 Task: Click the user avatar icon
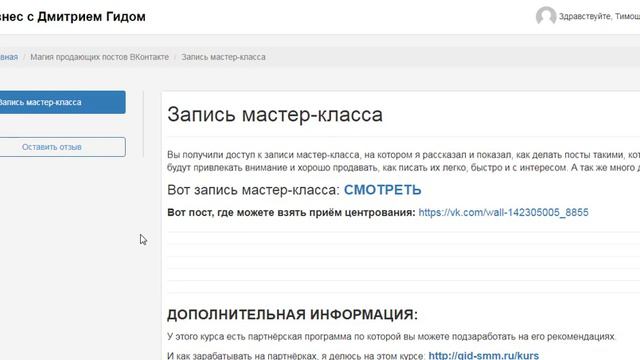(x=546, y=16)
